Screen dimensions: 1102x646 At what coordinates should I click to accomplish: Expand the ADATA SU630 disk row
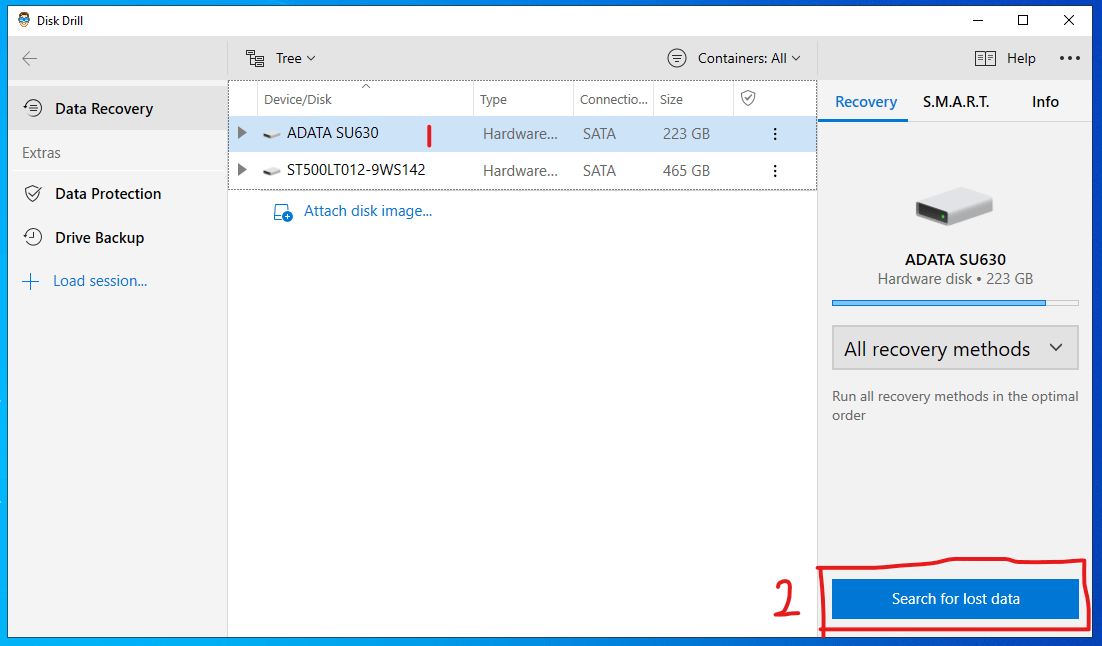(x=242, y=133)
